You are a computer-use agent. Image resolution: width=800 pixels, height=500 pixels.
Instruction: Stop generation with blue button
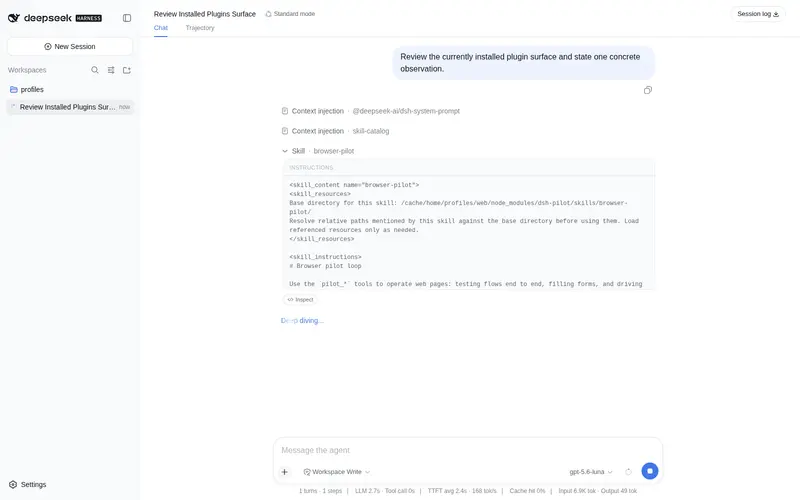649,471
